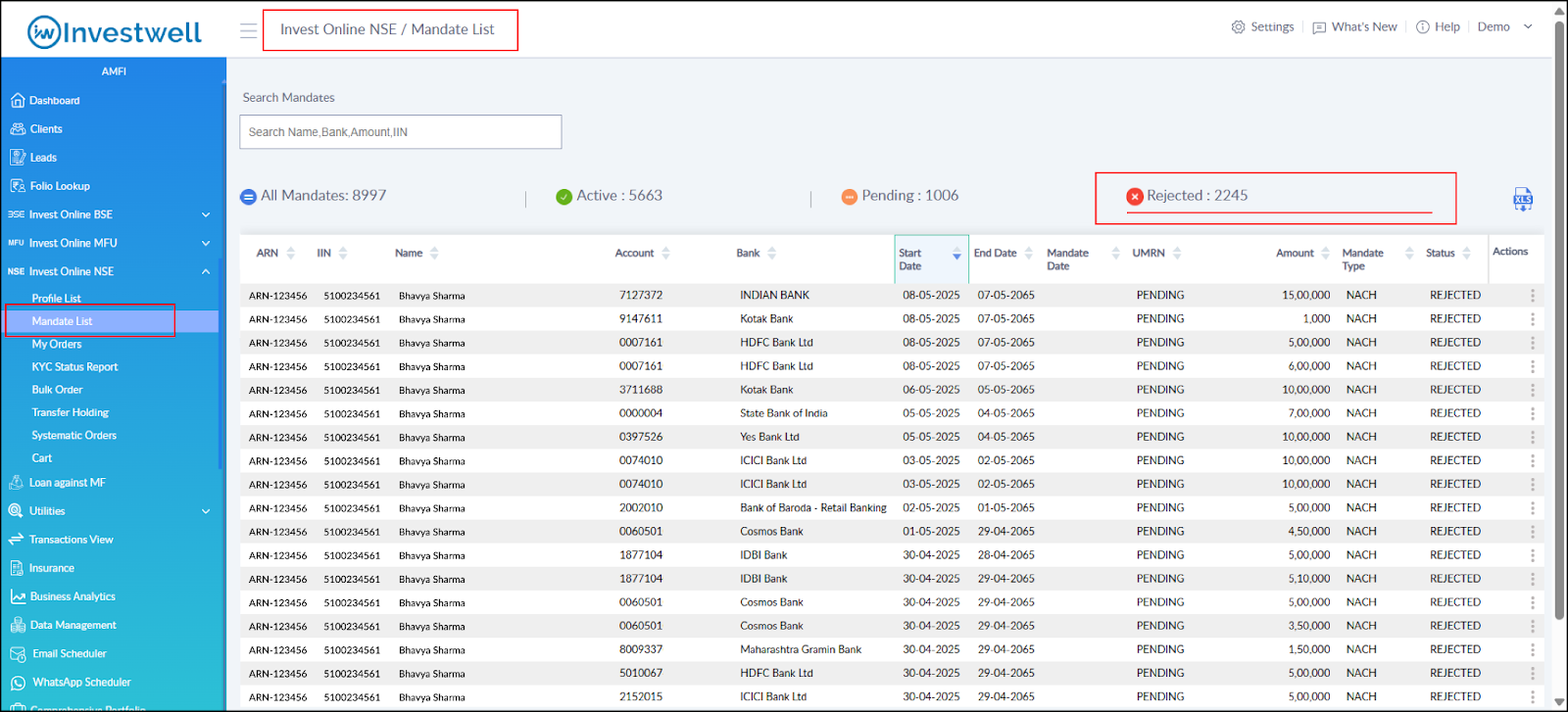Open the Insurance section
Viewport: 1568px width, 712px height.
point(51,568)
